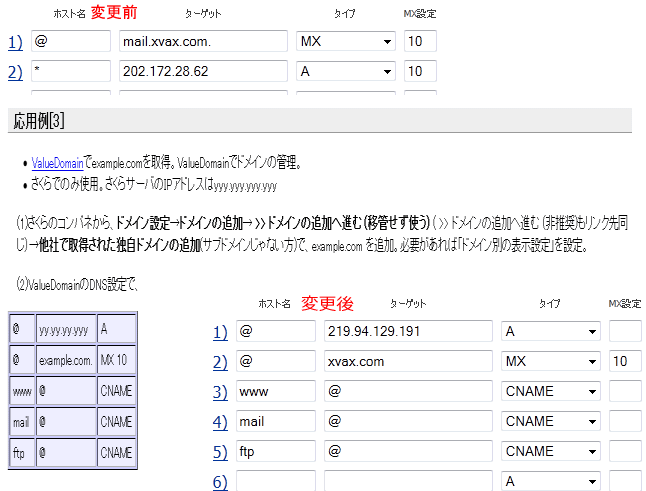This screenshot has height=491, width=646.
Task: Click the MX priority field in xvax.com row
Action: pyautogui.click(x=625, y=362)
